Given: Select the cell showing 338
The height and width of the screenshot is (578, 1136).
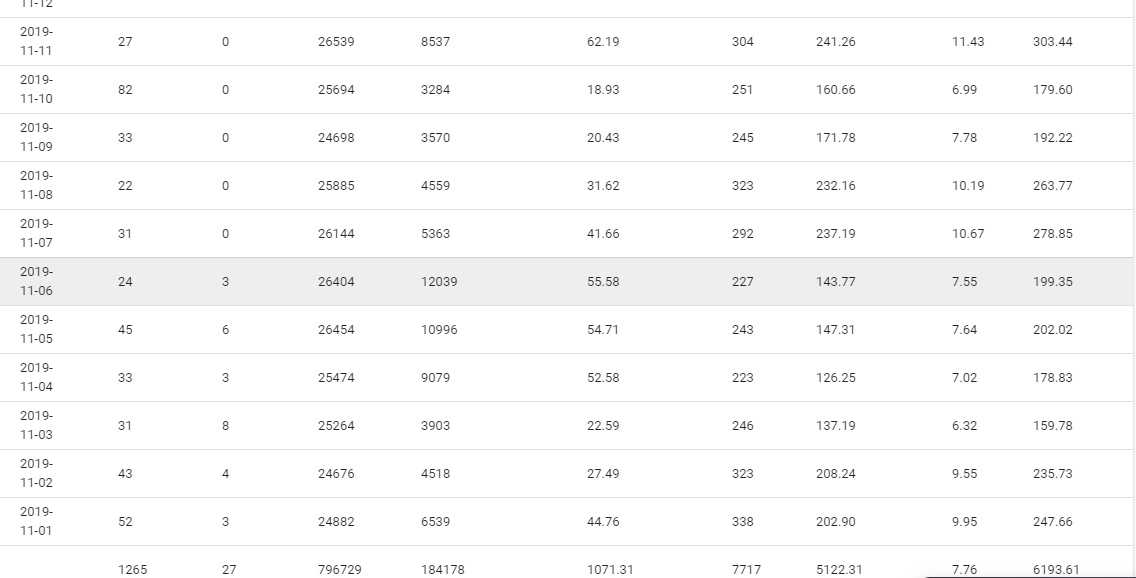Looking at the screenshot, I should (x=743, y=522).
